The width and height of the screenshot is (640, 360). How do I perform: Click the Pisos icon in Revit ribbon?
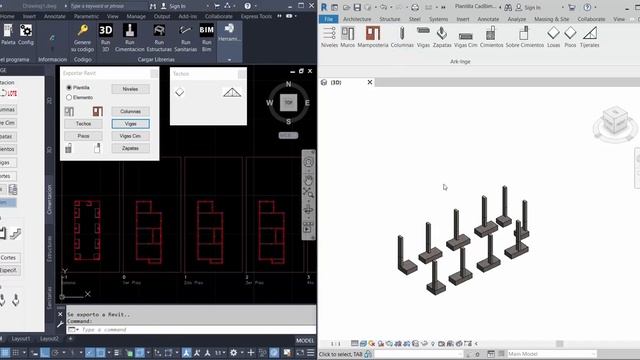coord(570,32)
